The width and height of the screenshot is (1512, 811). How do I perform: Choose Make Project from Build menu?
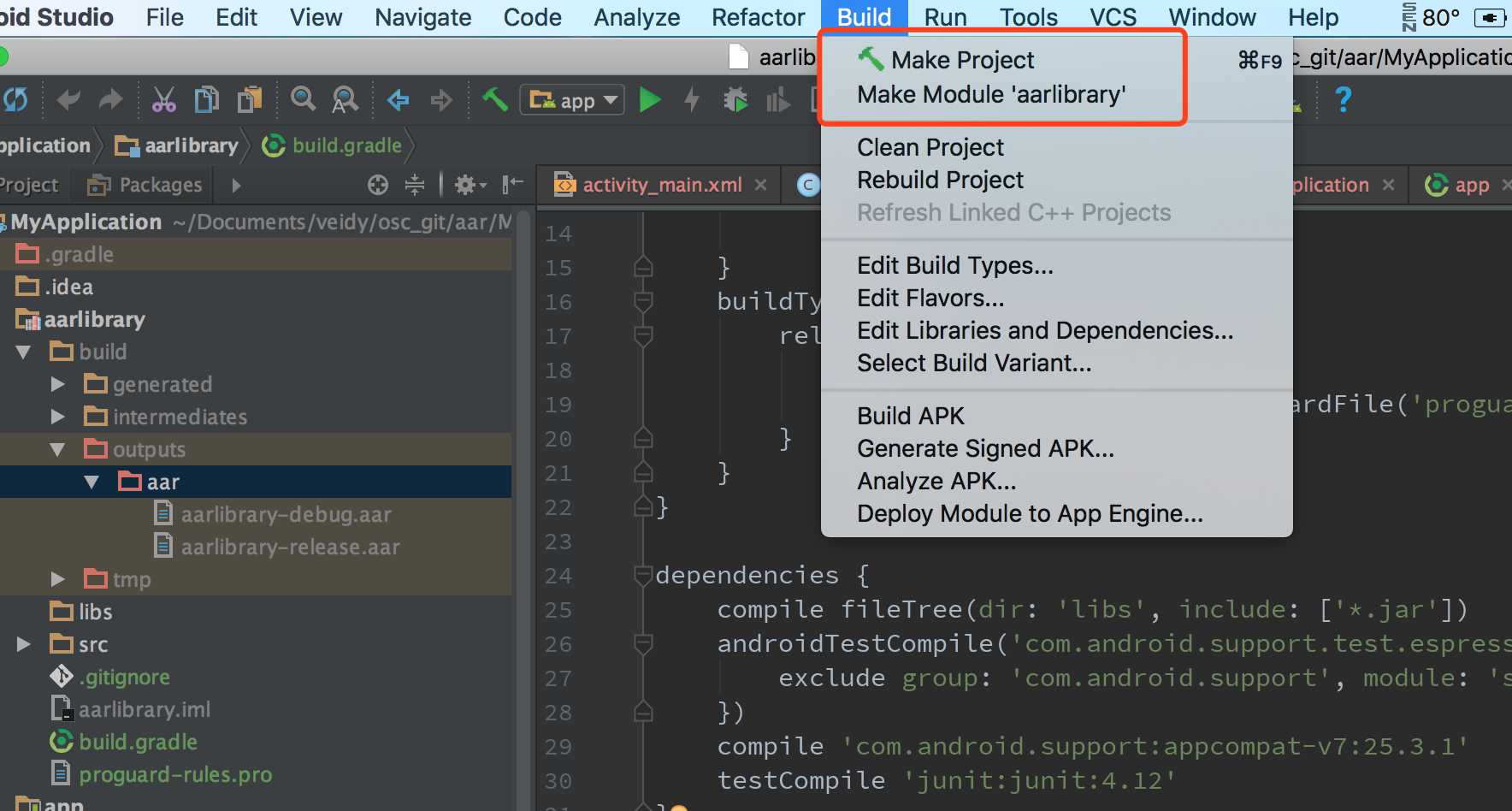[x=1057, y=60]
